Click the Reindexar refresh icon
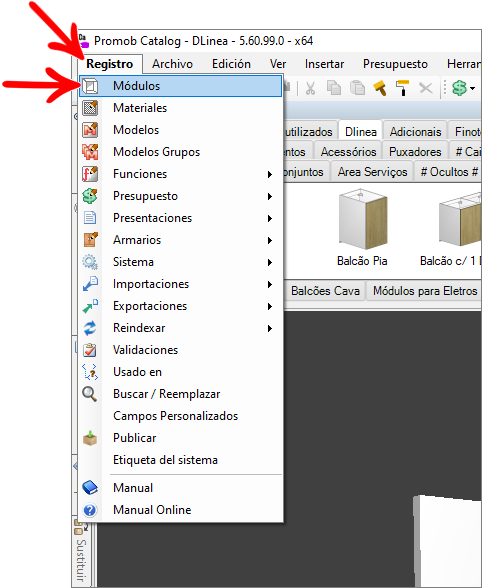The image size is (482, 588). [x=90, y=328]
